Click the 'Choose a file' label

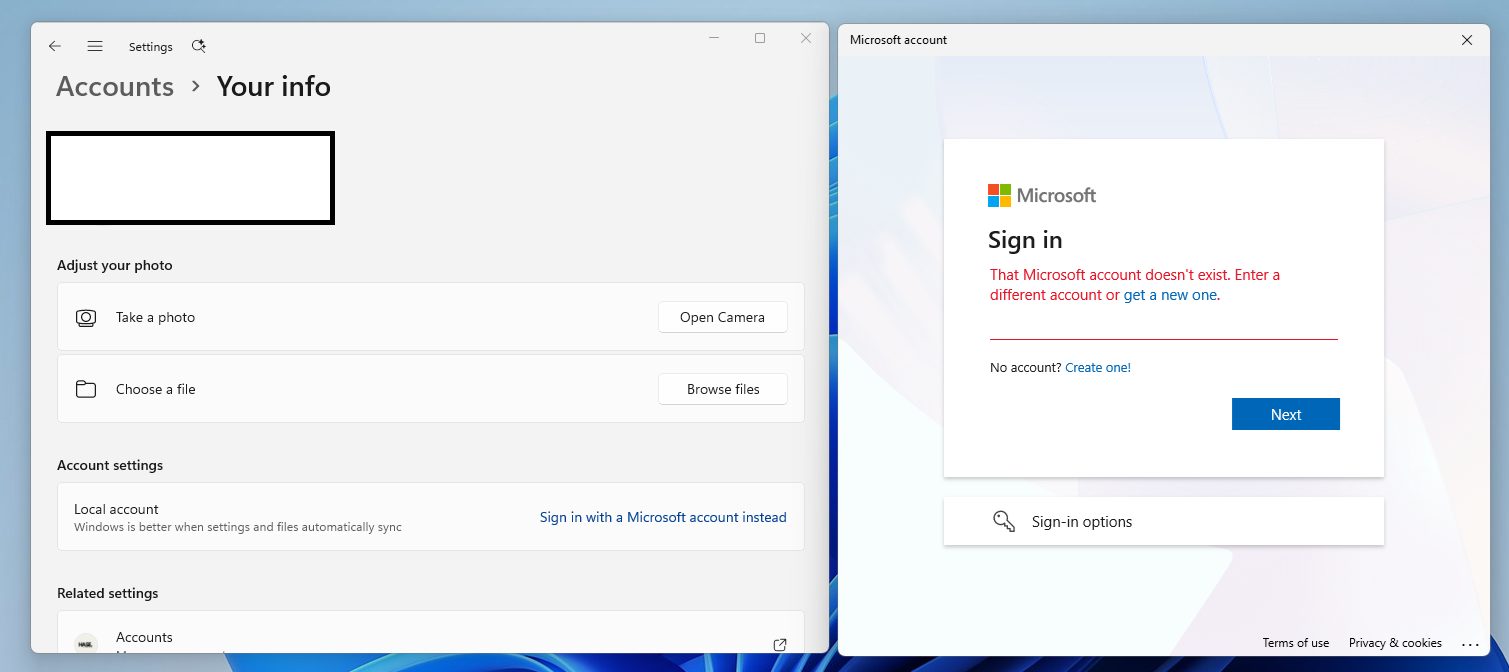(x=155, y=389)
